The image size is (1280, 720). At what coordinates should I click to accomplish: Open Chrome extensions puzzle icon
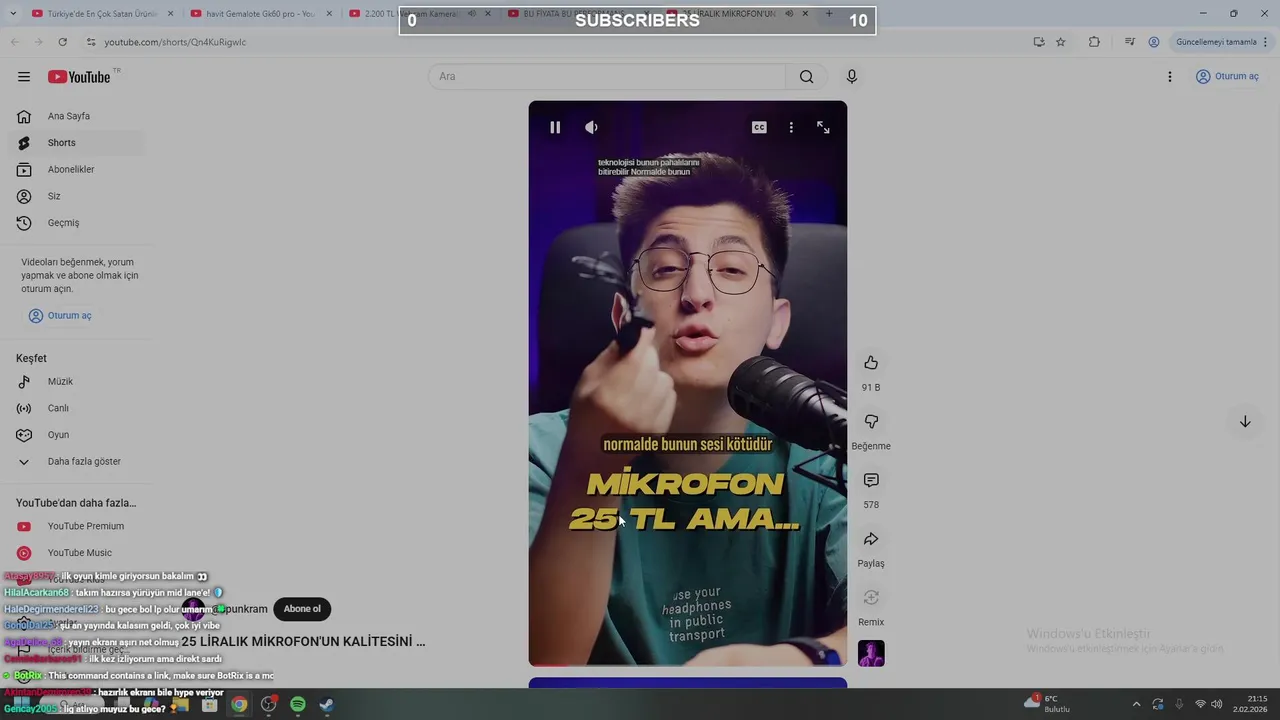point(1094,42)
